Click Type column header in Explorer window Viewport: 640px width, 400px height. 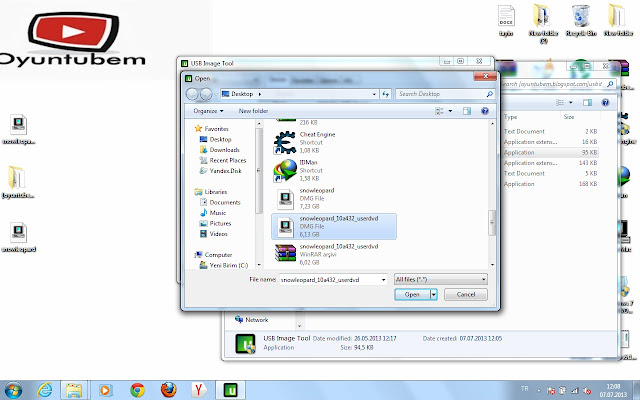click(510, 117)
